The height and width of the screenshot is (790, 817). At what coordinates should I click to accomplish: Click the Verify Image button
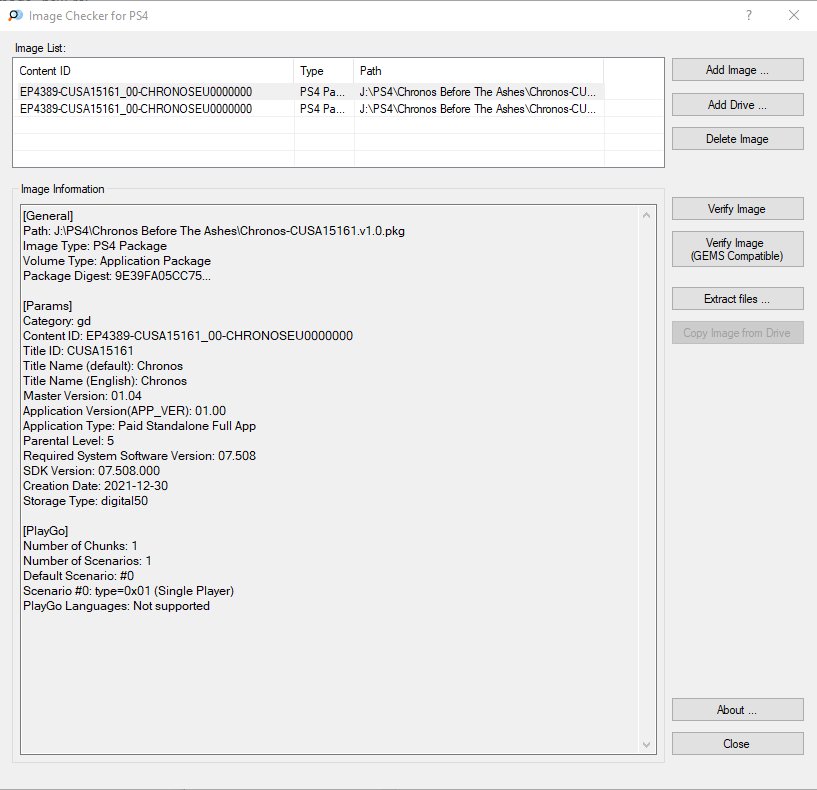(737, 209)
